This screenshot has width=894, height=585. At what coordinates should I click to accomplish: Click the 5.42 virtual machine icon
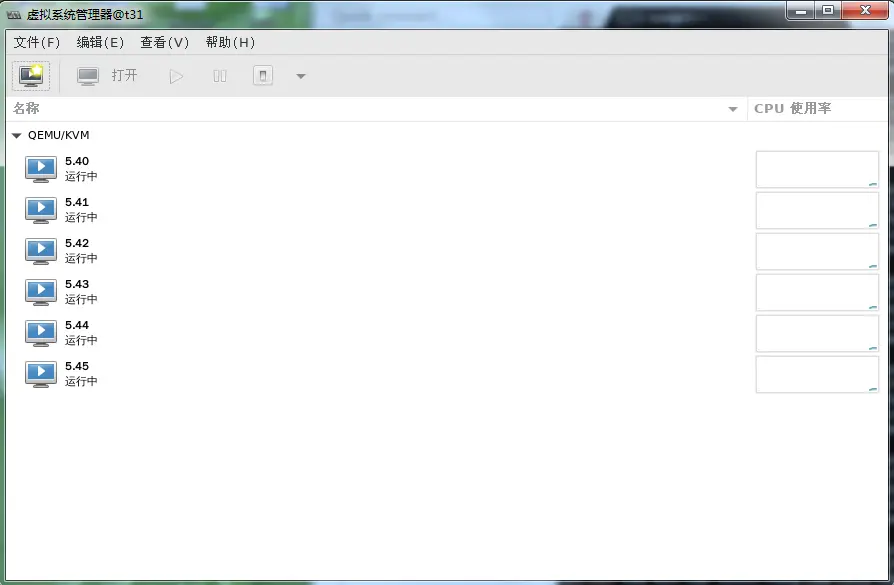[x=41, y=251]
